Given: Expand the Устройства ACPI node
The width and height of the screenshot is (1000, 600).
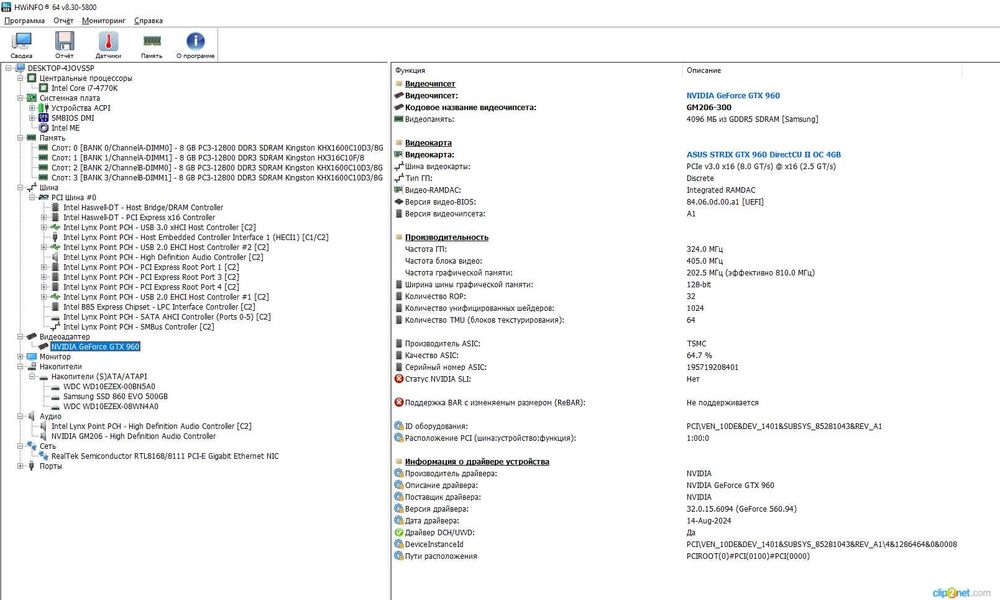Looking at the screenshot, I should [32, 108].
